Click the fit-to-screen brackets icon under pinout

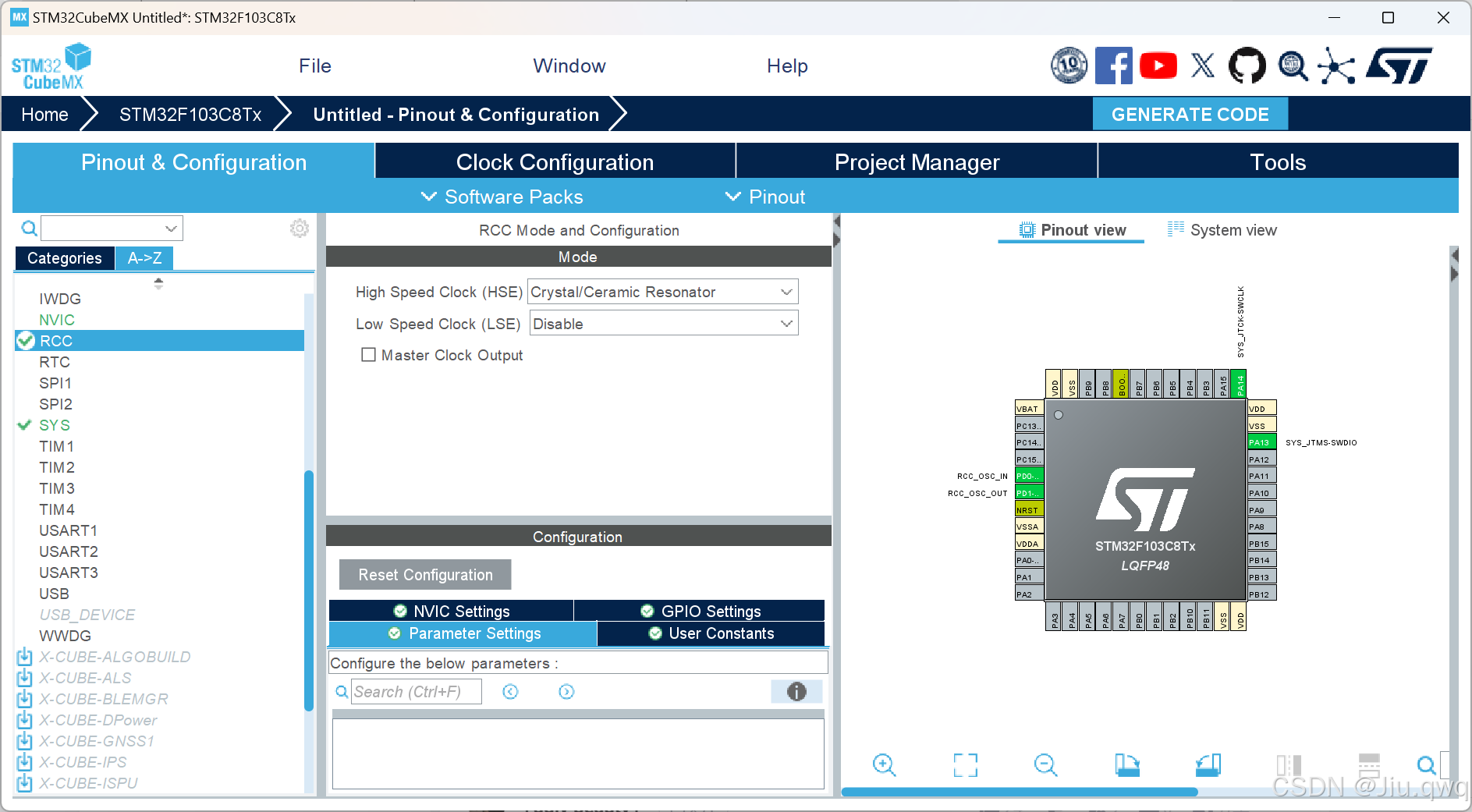pos(965,765)
